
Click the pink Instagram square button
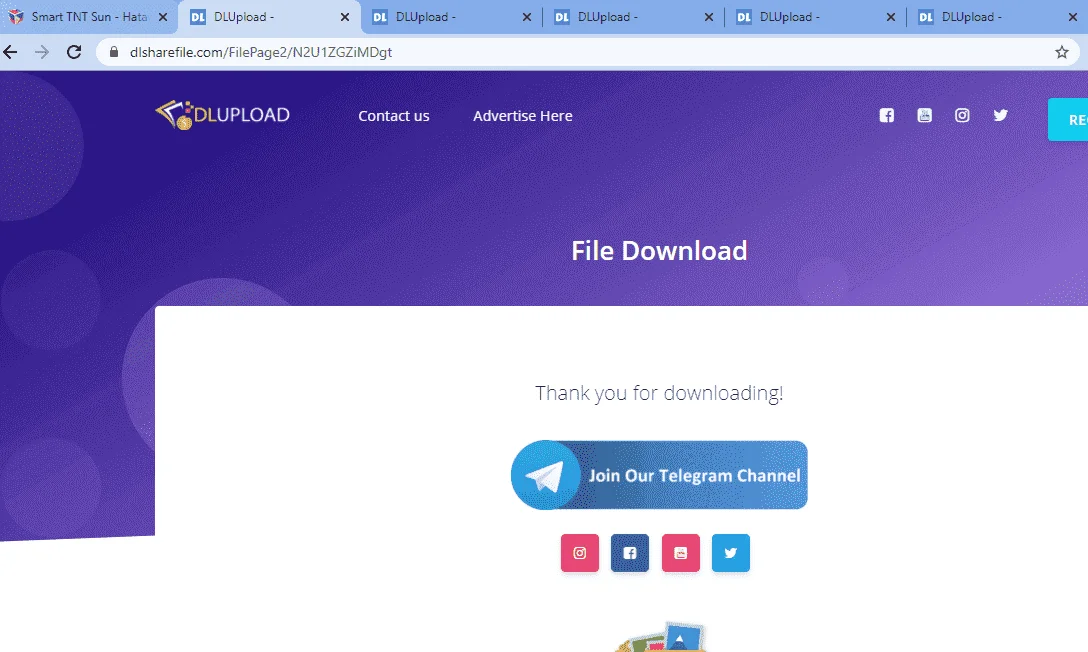579,553
